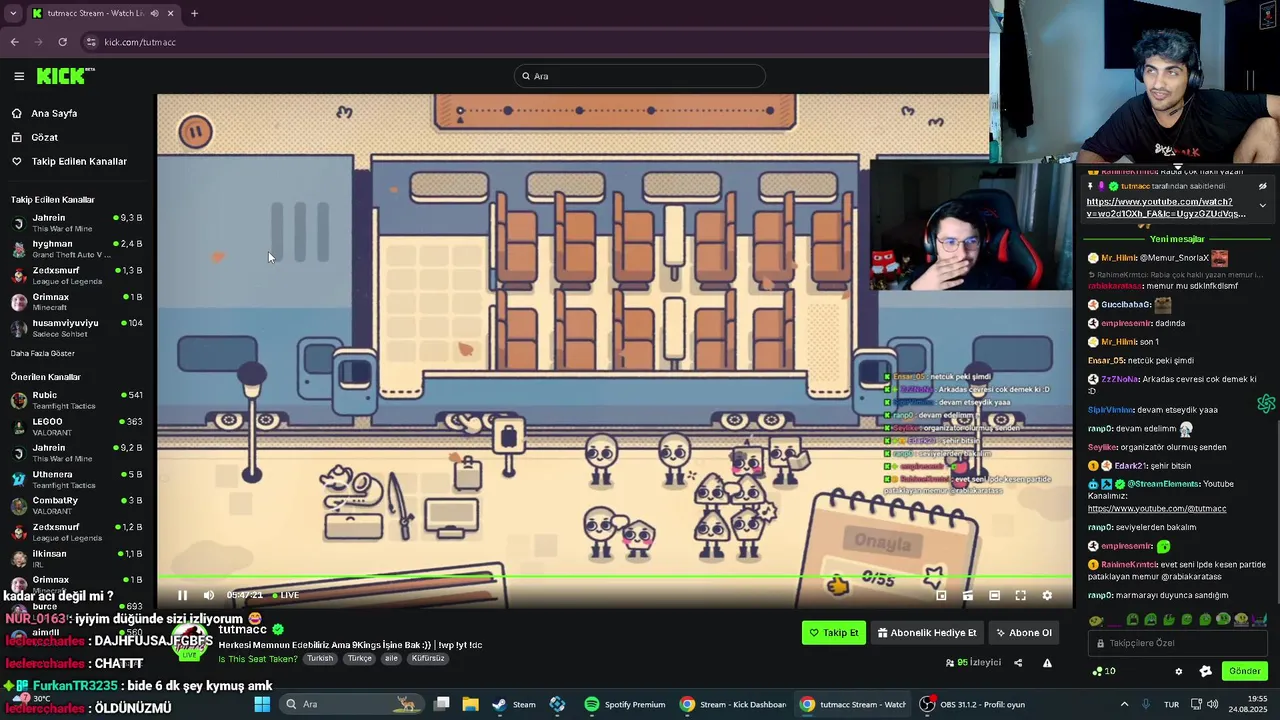The height and width of the screenshot is (720, 1280).
Task: Click the Takip Et follow button
Action: point(834,633)
